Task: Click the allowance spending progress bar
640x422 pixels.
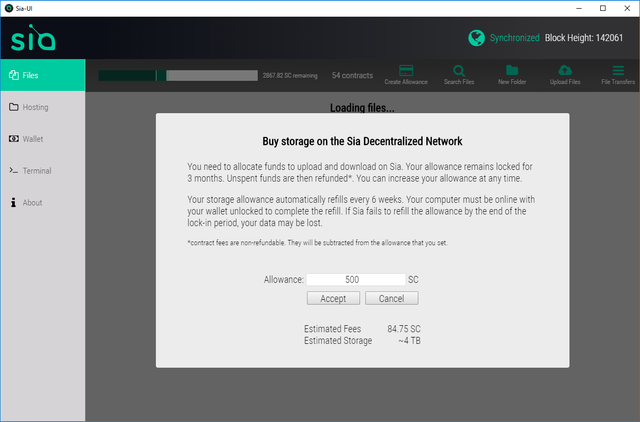Action: (178, 76)
